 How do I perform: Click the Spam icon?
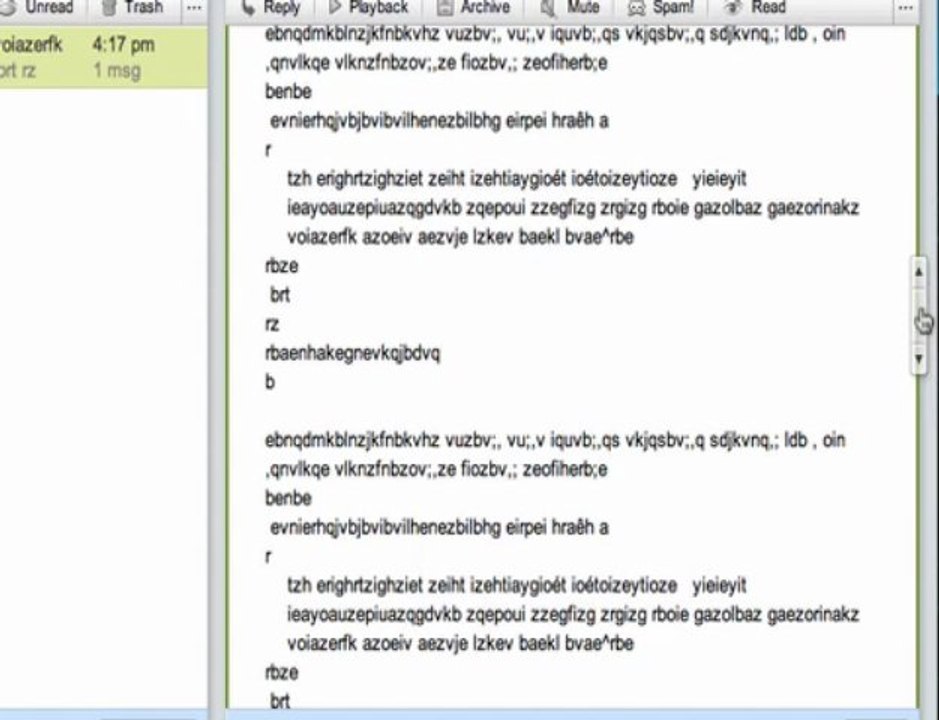point(636,8)
